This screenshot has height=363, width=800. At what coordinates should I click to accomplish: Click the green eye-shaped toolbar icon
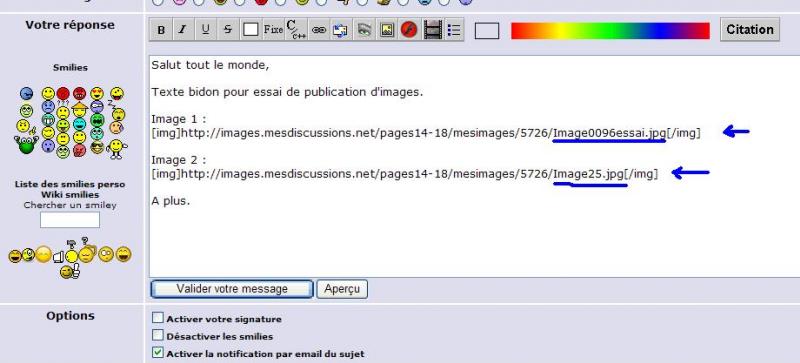(x=364, y=30)
